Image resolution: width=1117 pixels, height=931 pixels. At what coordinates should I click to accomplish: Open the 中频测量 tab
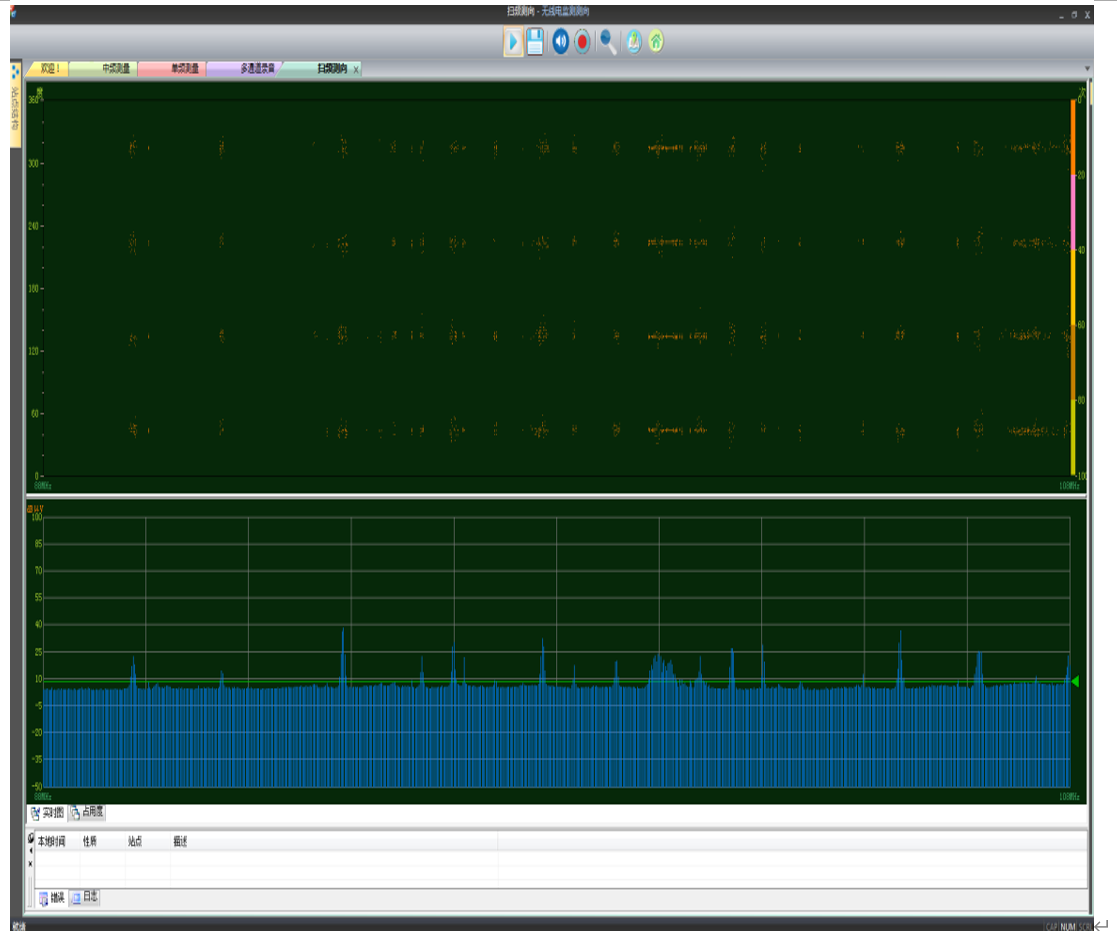[x=113, y=69]
